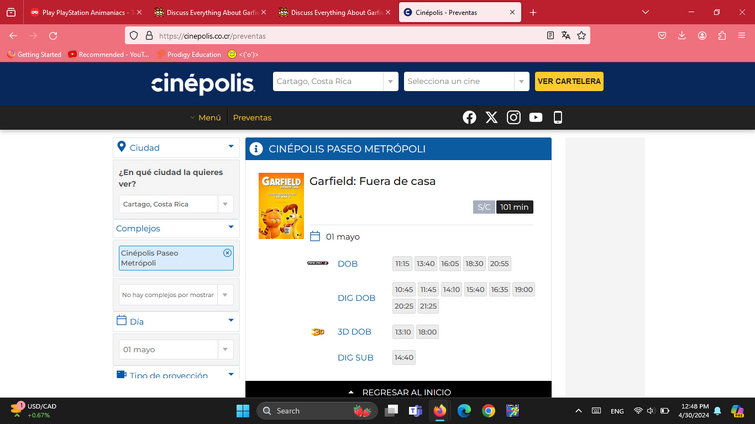The height and width of the screenshot is (424, 755).
Task: Open Cinépolis Facebook page icon
Action: 469,117
